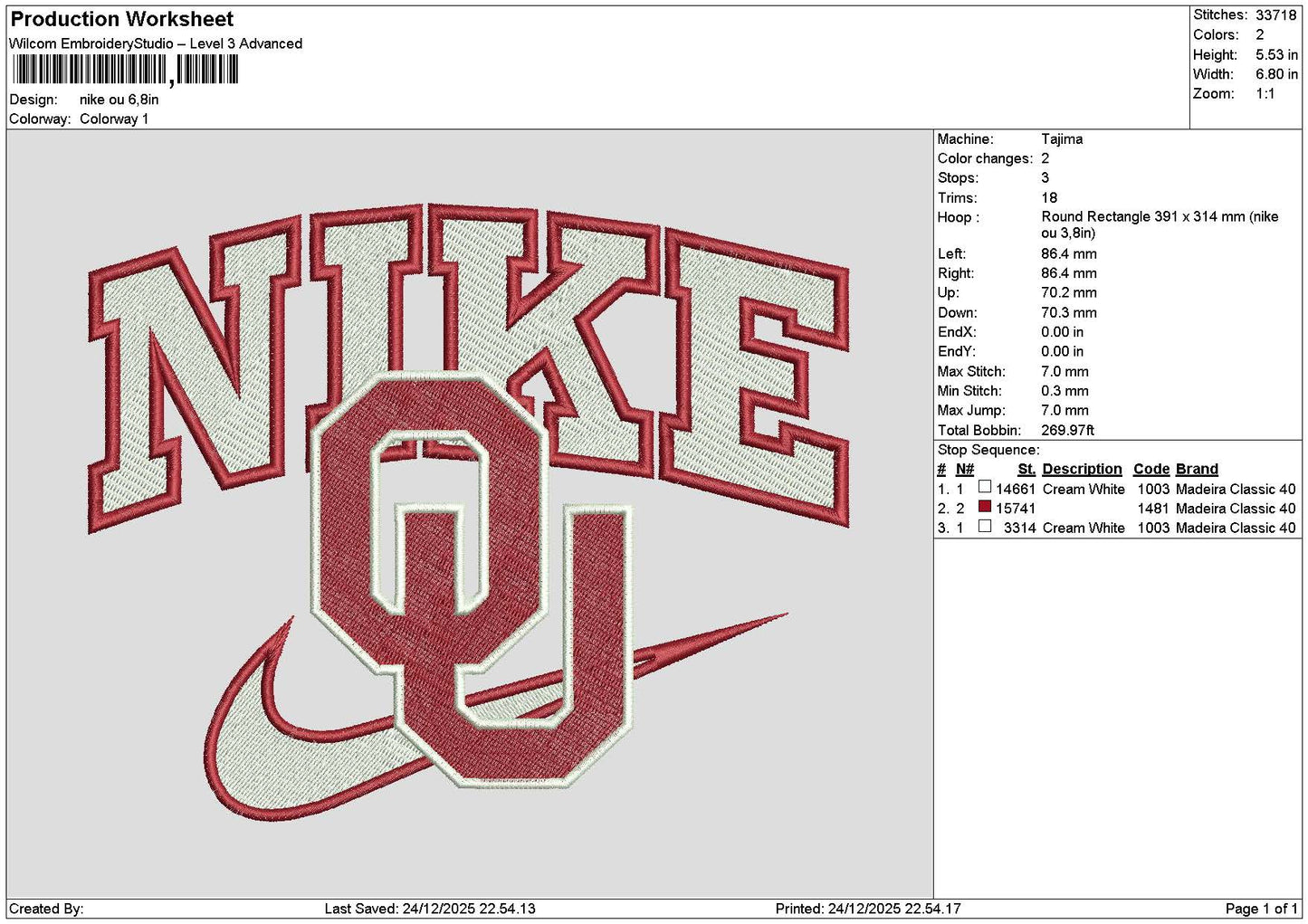Screen dimensions: 1308x924
Task: Click the 'Production Worksheet' title
Action: (x=122, y=19)
